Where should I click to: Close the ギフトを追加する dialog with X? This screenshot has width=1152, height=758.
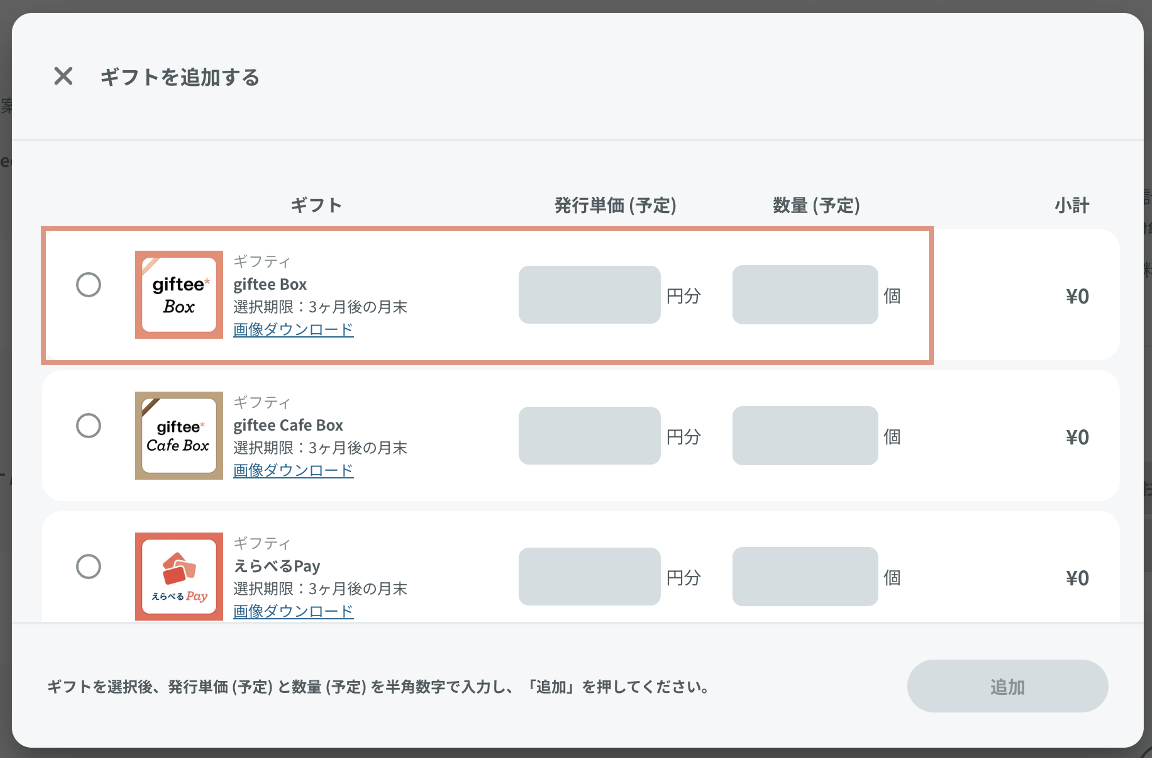click(63, 76)
